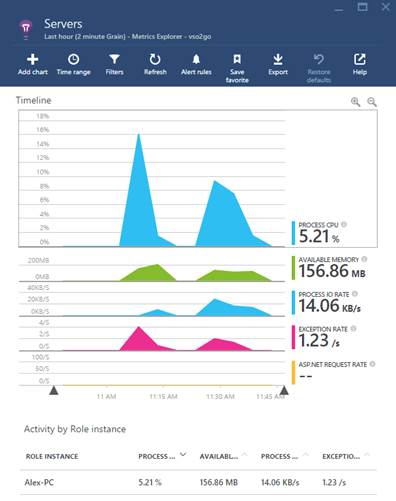The image size is (396, 501).
Task: Click info icon beside Process CPU
Action: pos(344,224)
